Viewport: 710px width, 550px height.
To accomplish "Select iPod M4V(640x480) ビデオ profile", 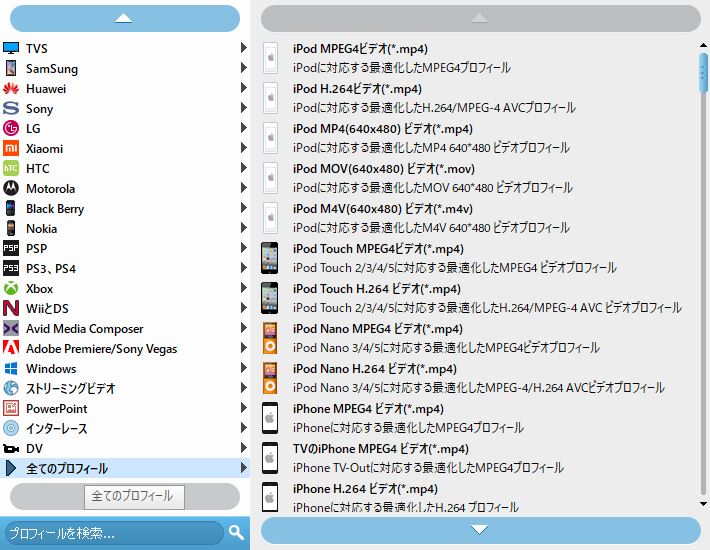I will pos(478,218).
